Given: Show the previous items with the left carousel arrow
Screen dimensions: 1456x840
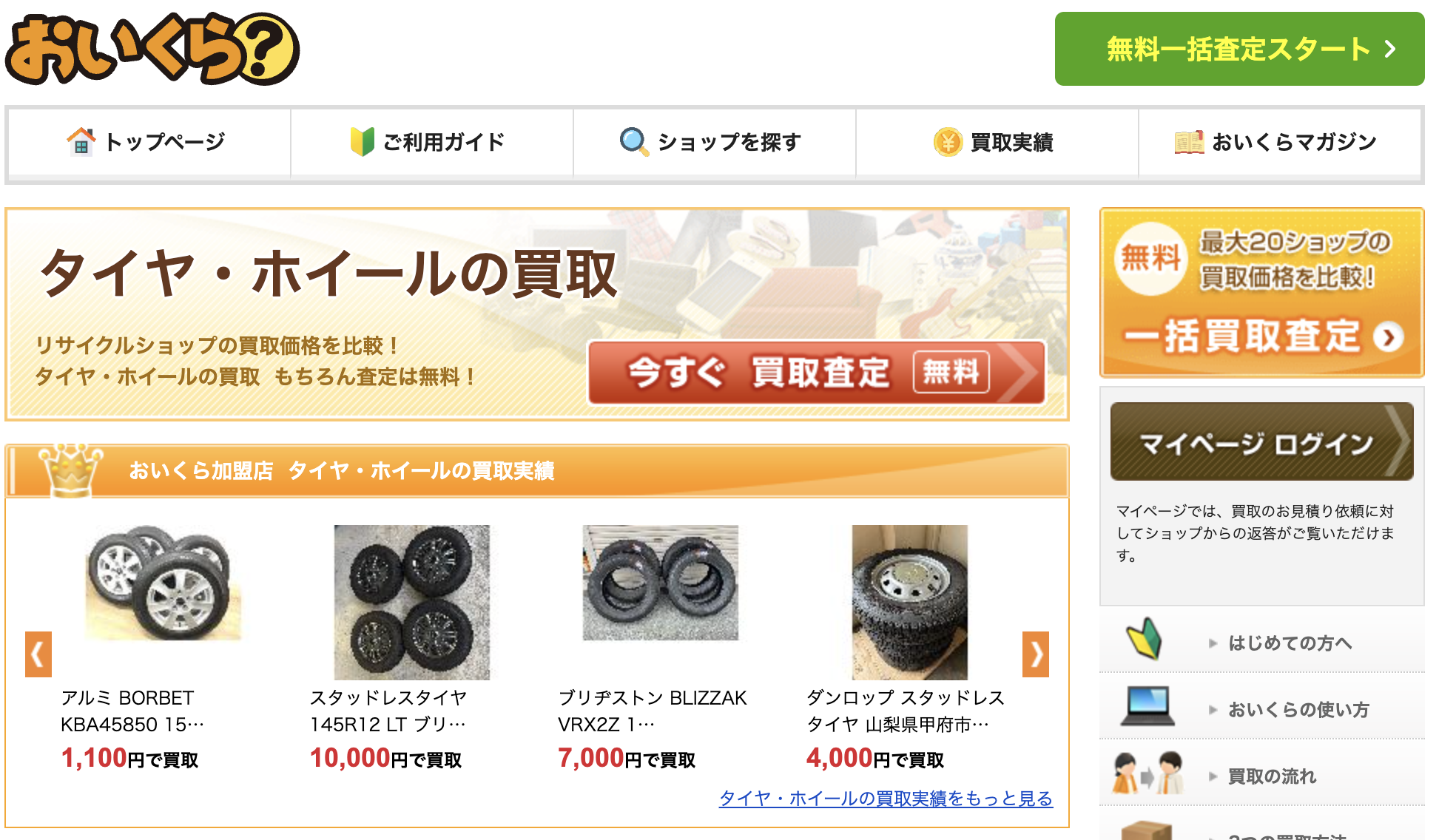Looking at the screenshot, I should 38,654.
